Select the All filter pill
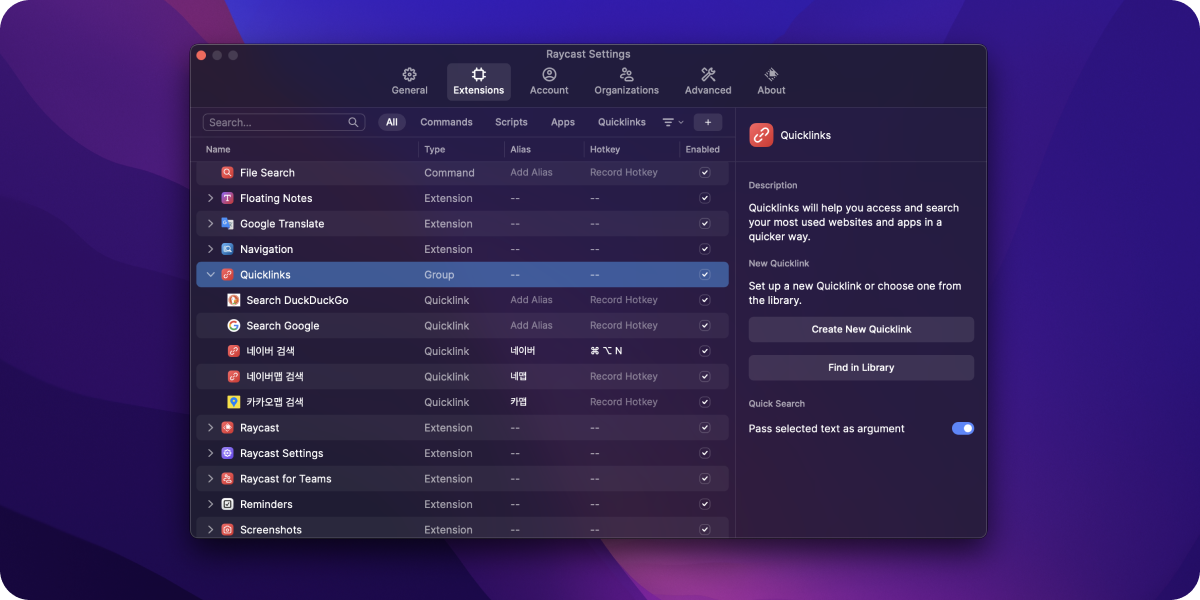 coord(392,122)
